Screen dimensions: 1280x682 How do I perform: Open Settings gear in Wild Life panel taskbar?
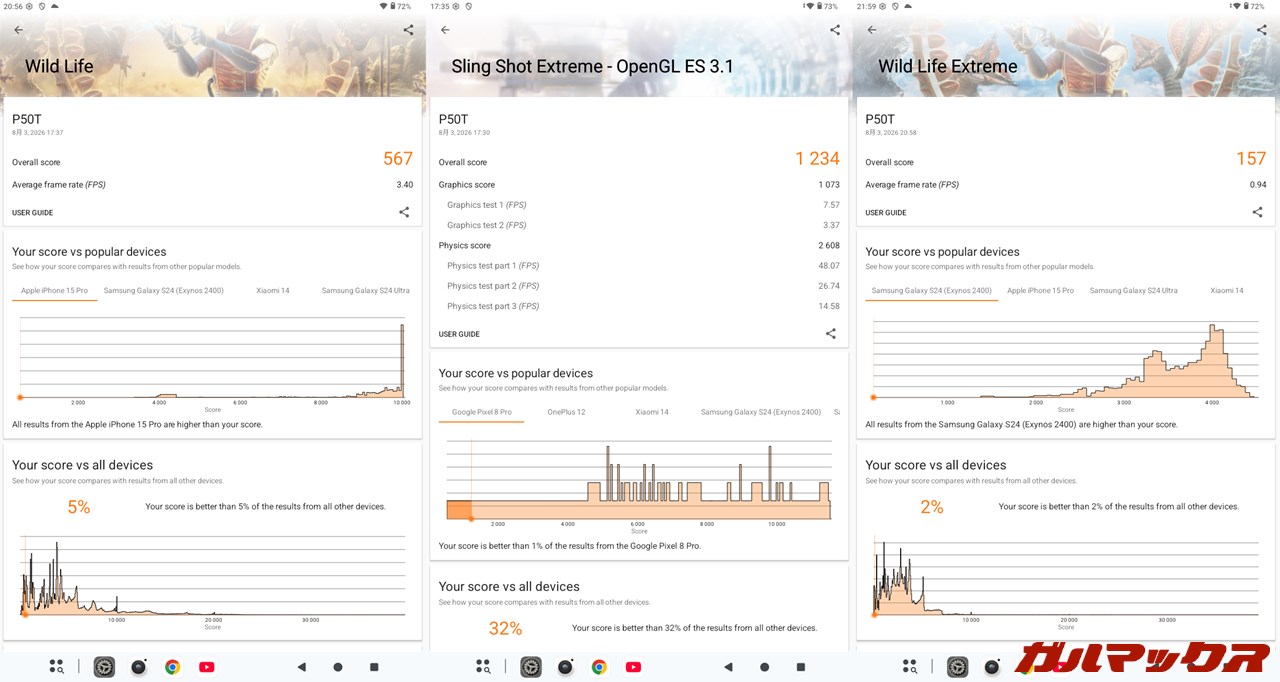[x=104, y=667]
